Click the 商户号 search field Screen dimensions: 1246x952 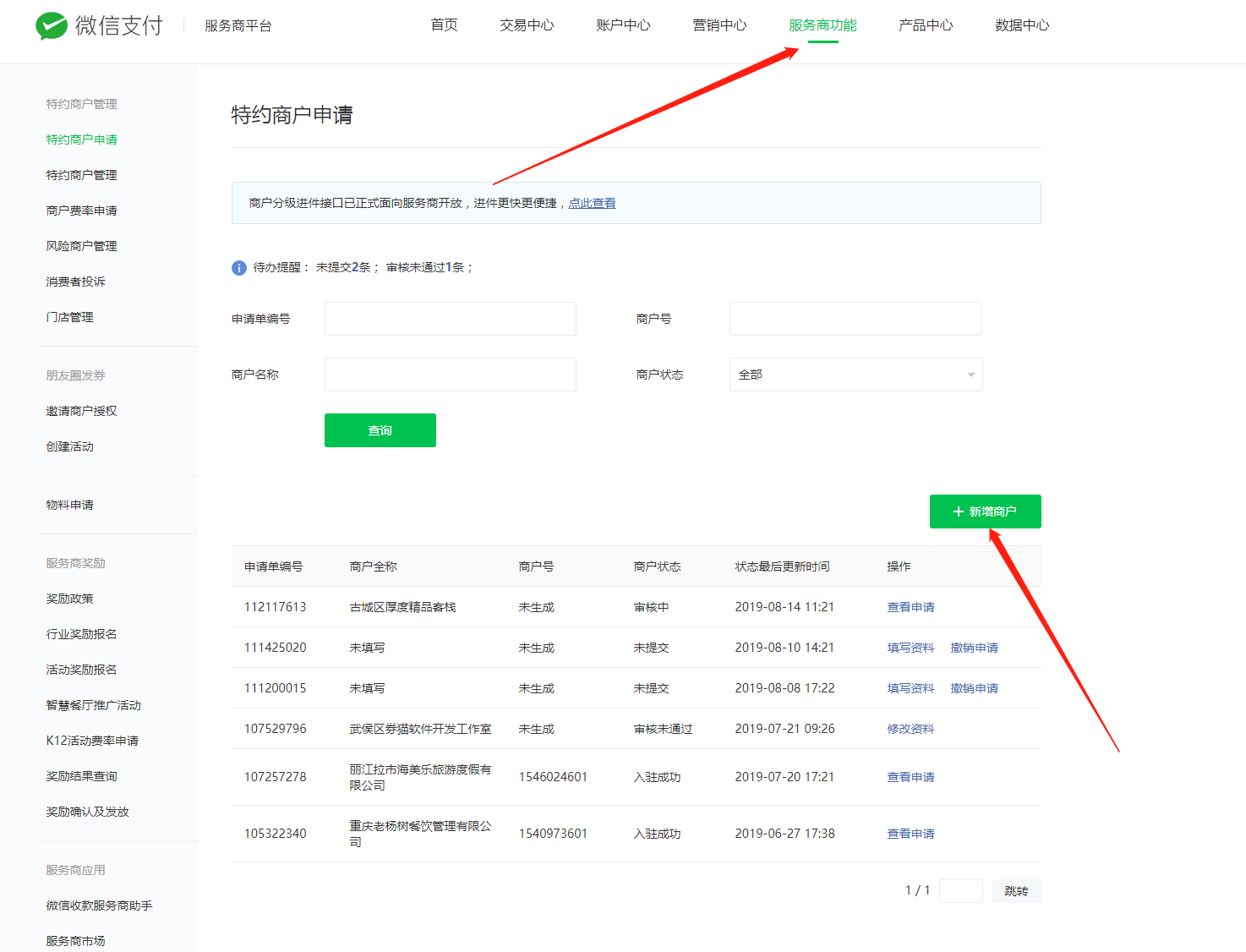point(855,319)
